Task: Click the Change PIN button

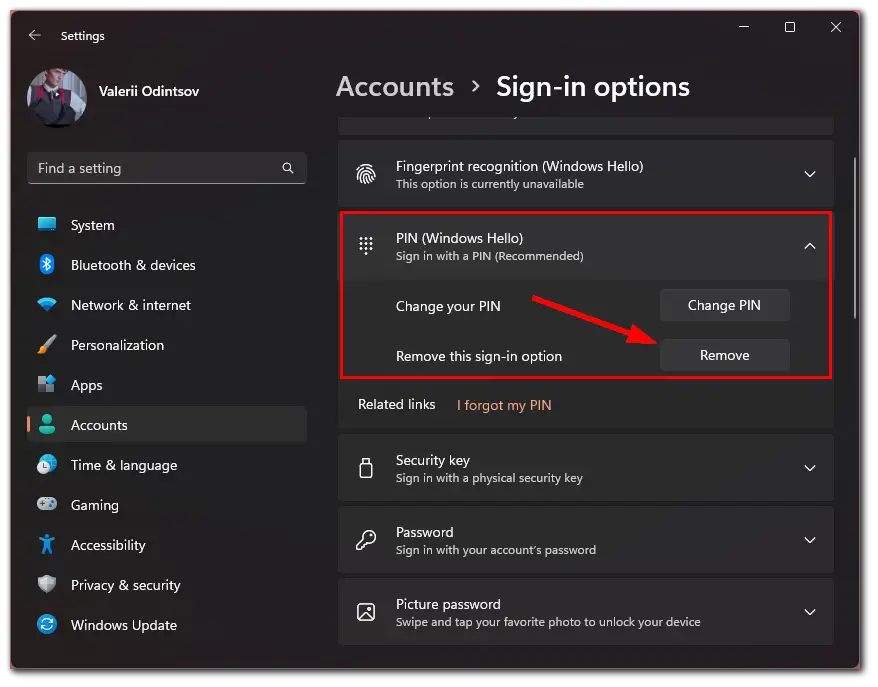Action: (x=725, y=305)
